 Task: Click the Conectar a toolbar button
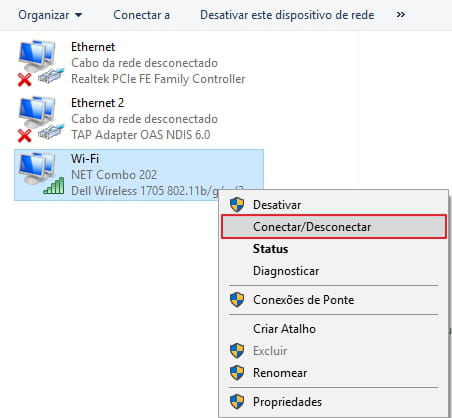pyautogui.click(x=141, y=15)
